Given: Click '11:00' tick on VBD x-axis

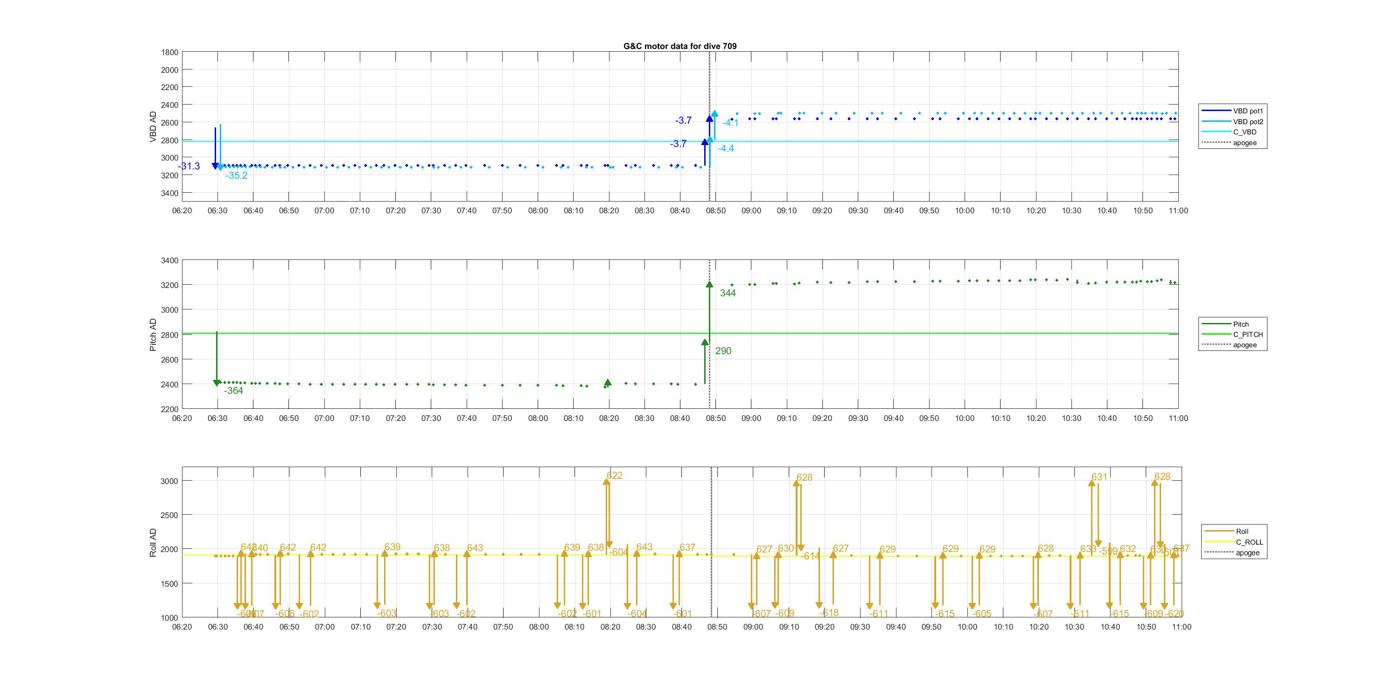Looking at the screenshot, I should pos(1178,210).
